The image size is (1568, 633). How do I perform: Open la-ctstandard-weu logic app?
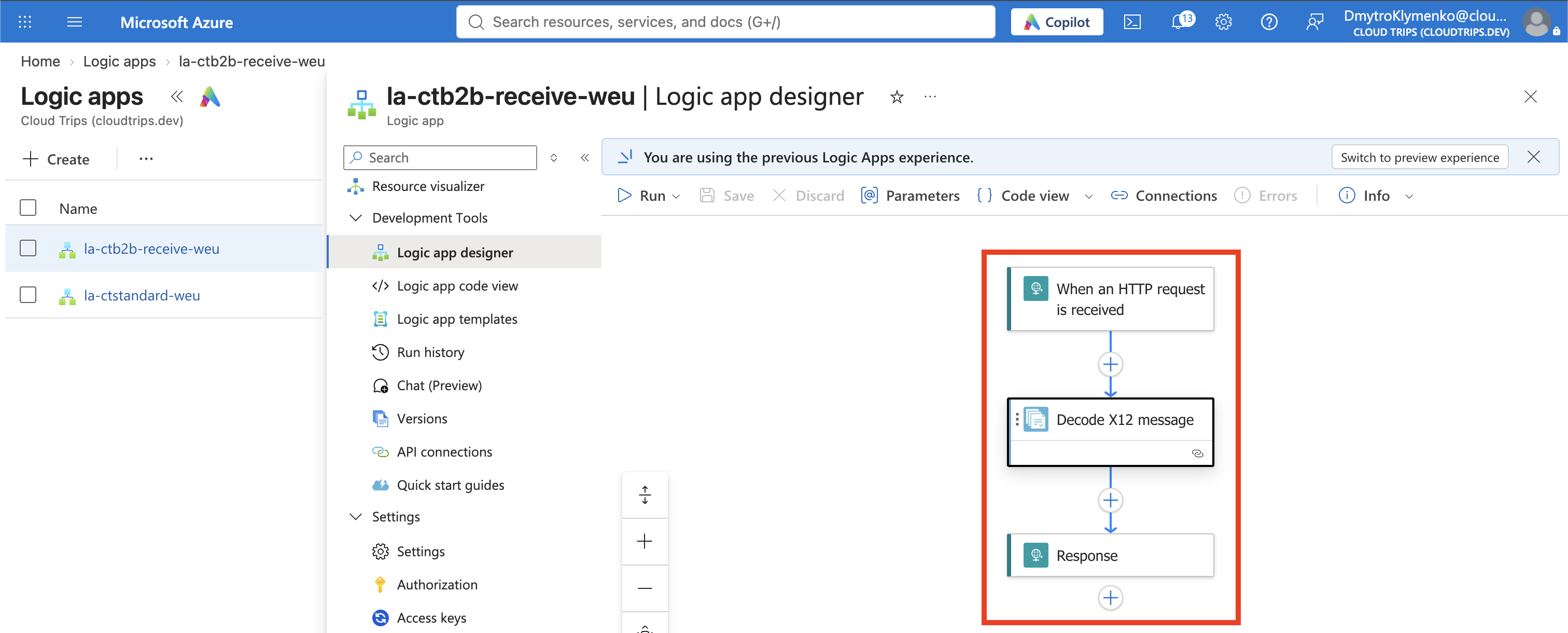pos(142,295)
